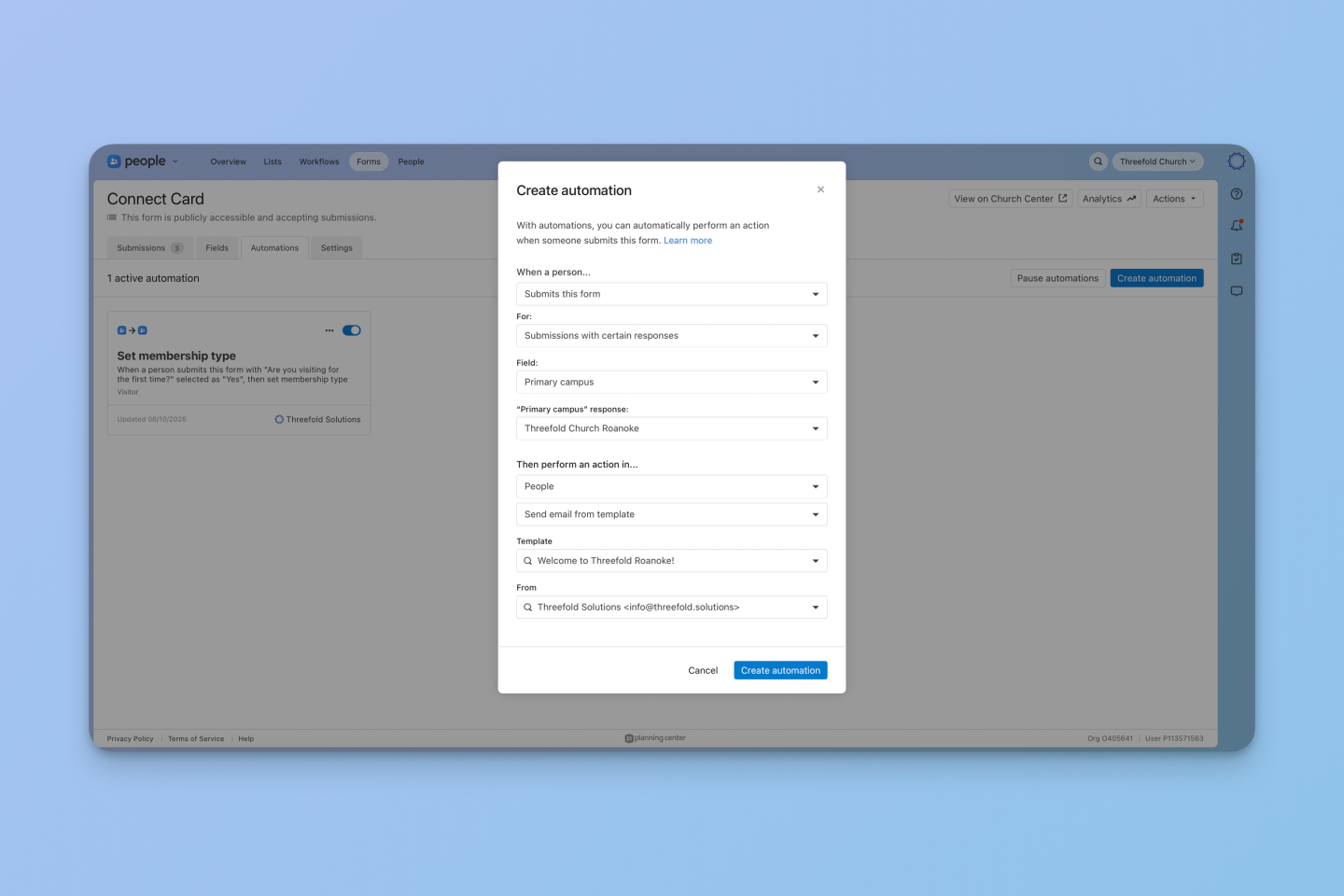The height and width of the screenshot is (896, 1344).
Task: Click Threefold Solutions on the automation card
Action: click(x=317, y=419)
